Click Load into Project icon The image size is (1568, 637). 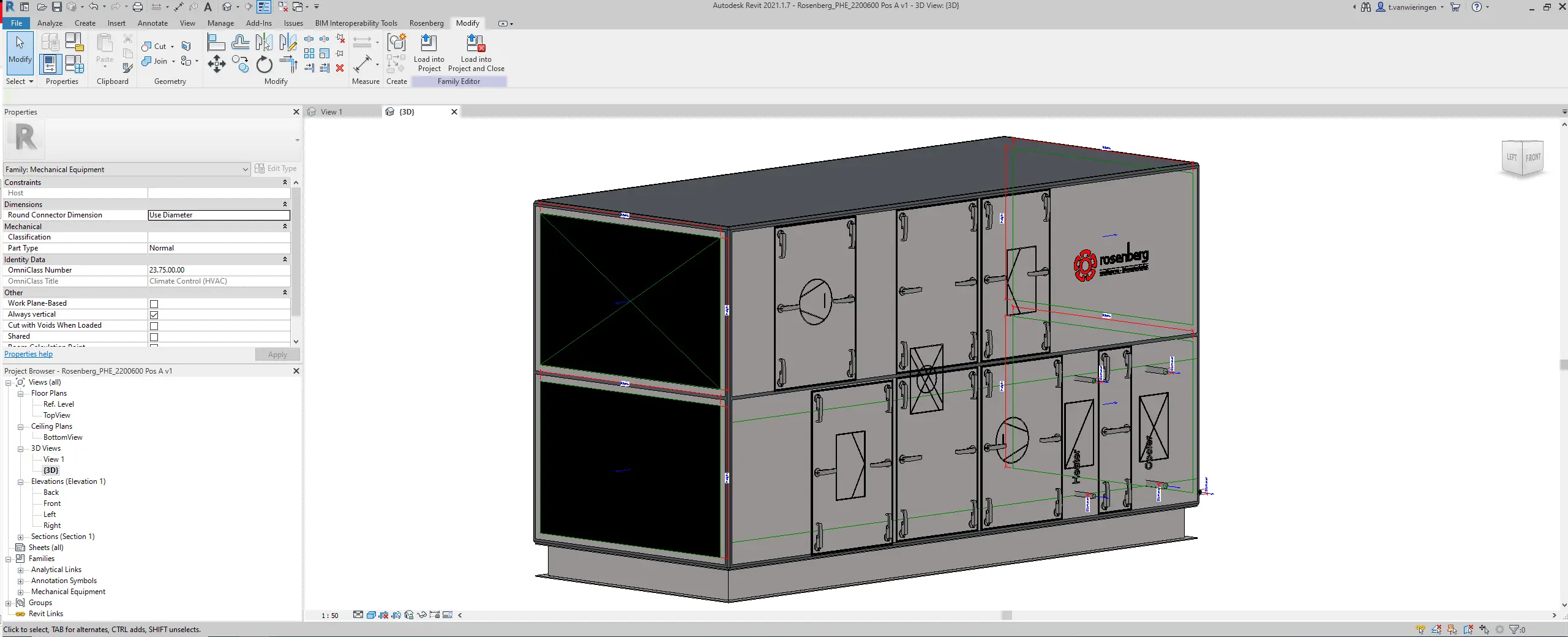pyautogui.click(x=429, y=42)
